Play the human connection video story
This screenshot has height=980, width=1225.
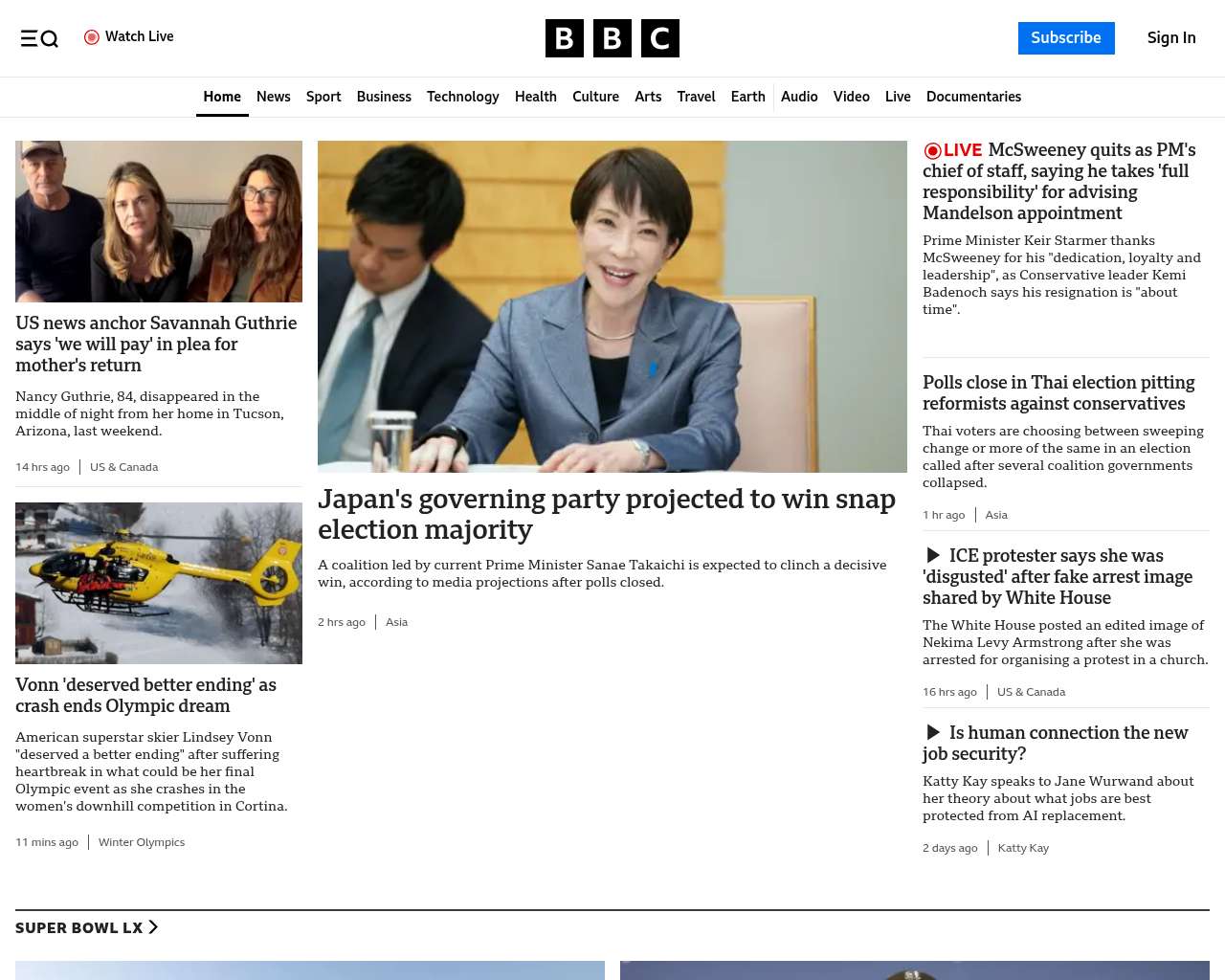point(933,733)
